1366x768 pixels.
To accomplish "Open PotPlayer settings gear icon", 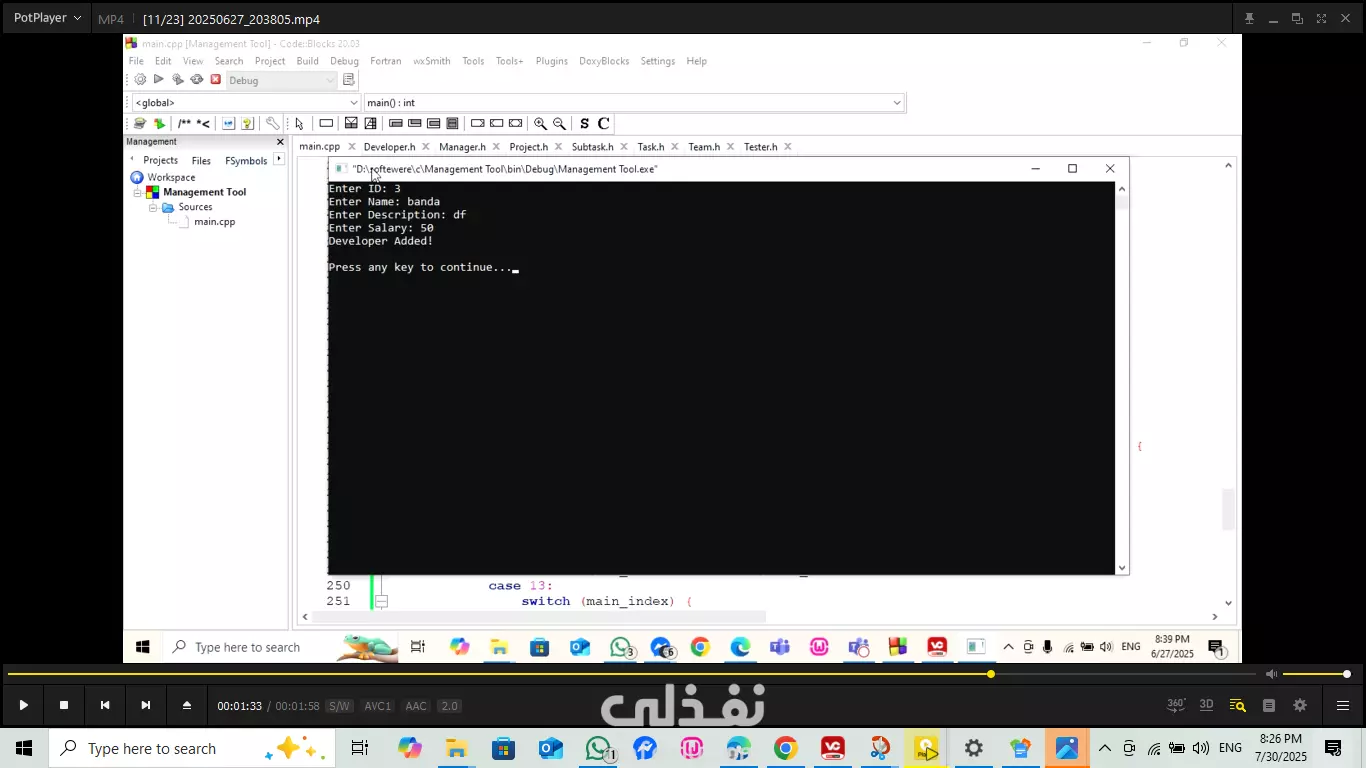I will [1300, 705].
